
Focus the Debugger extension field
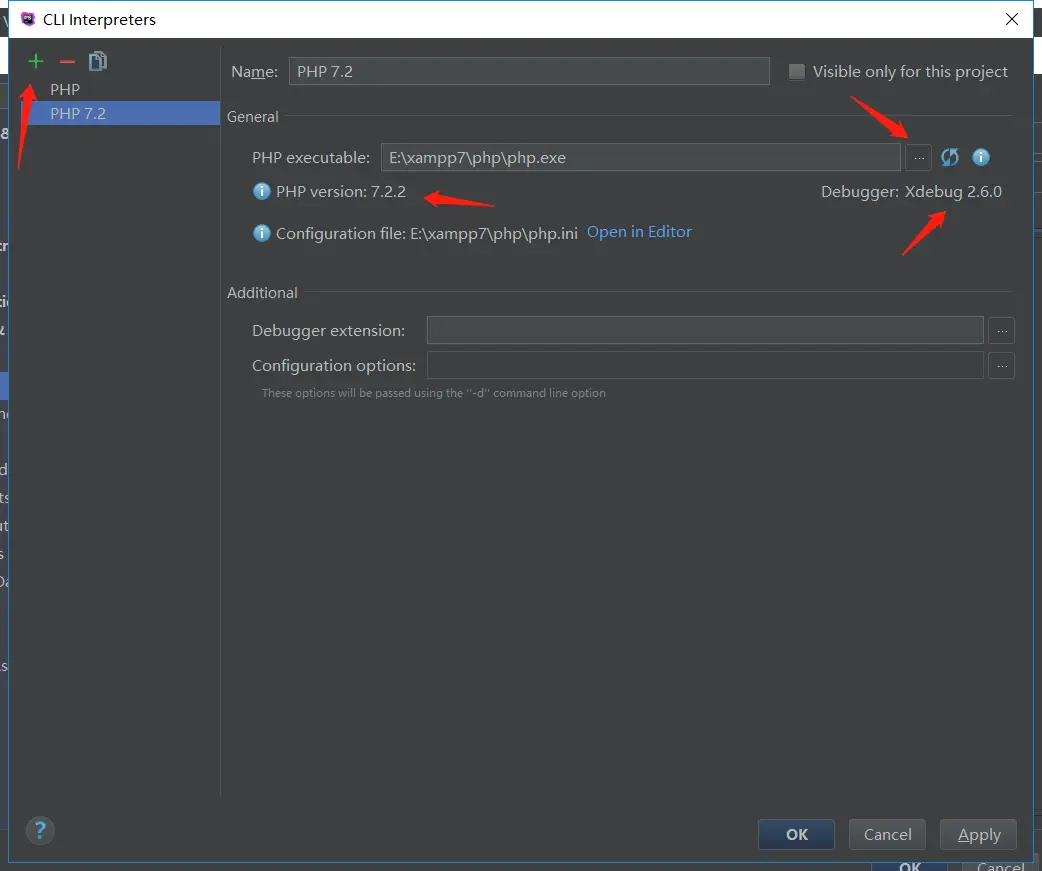pyautogui.click(x=705, y=330)
